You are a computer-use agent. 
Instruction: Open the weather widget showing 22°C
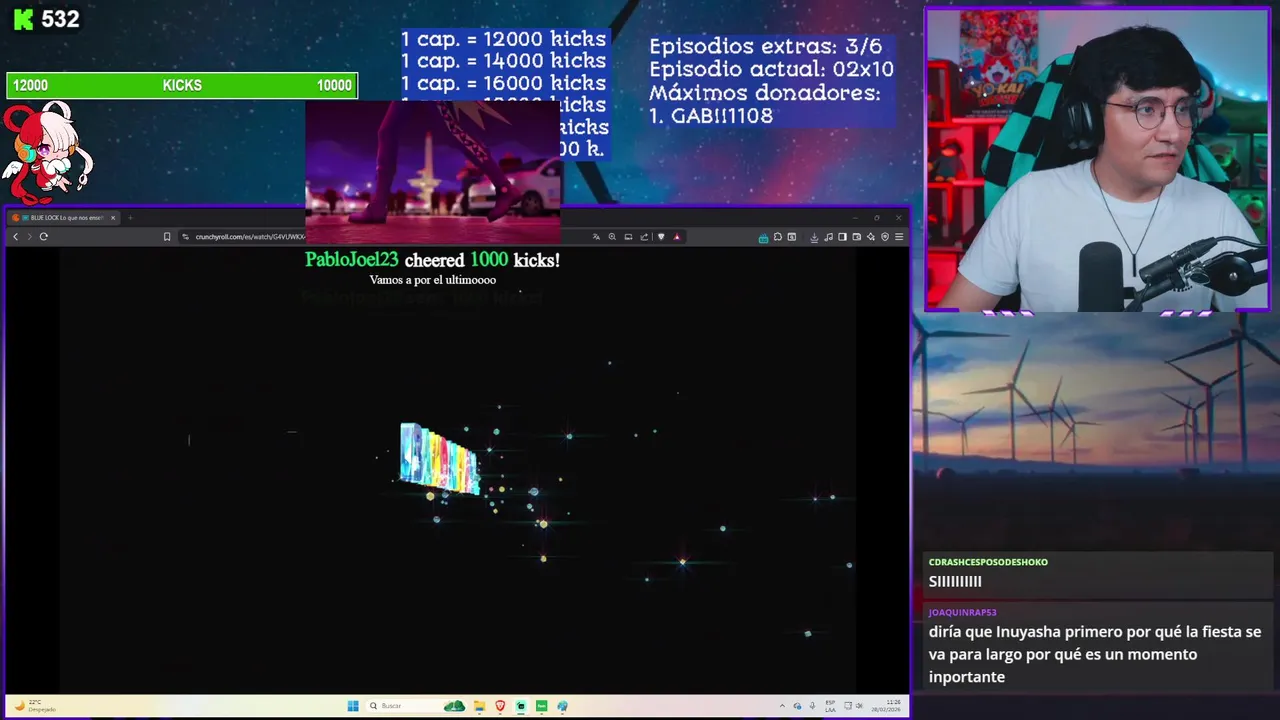click(35, 706)
